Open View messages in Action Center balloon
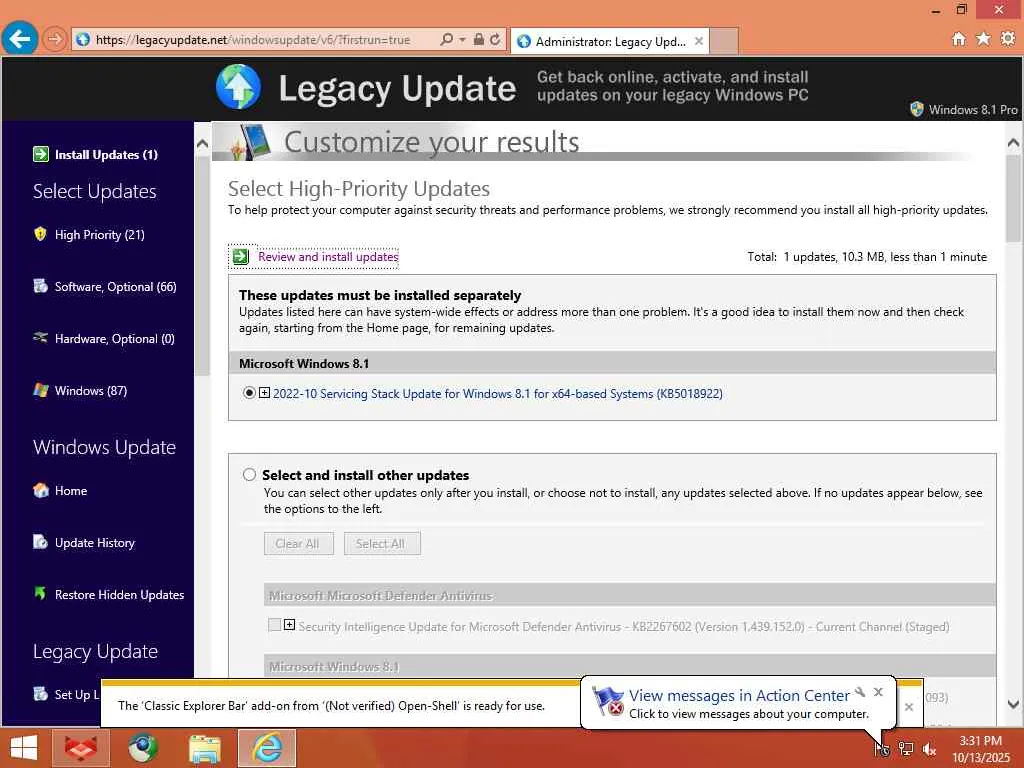The height and width of the screenshot is (768, 1024). 739,696
